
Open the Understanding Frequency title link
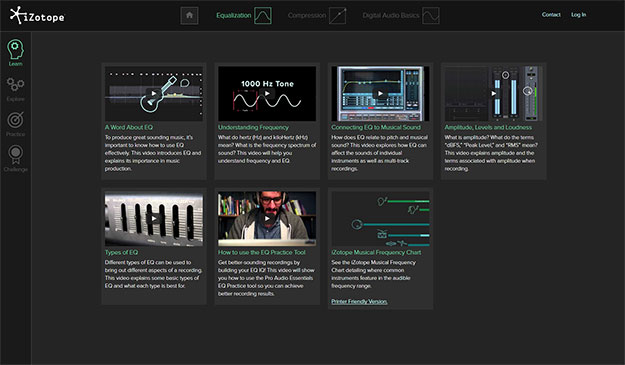pyautogui.click(x=253, y=127)
